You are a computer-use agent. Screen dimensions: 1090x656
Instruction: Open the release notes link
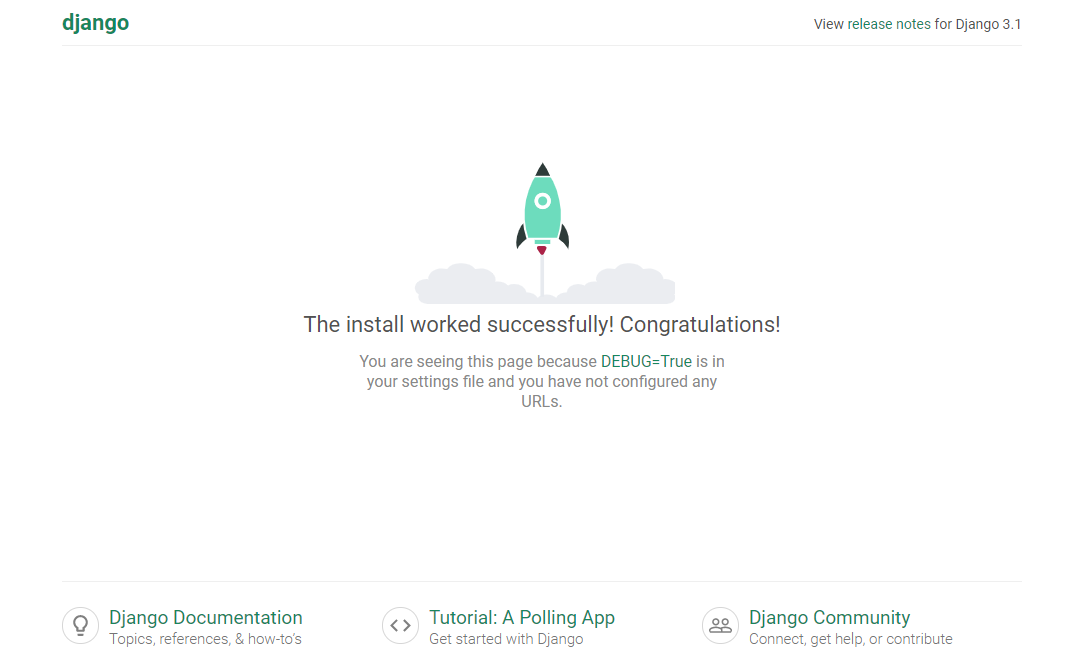pyautogui.click(x=888, y=24)
